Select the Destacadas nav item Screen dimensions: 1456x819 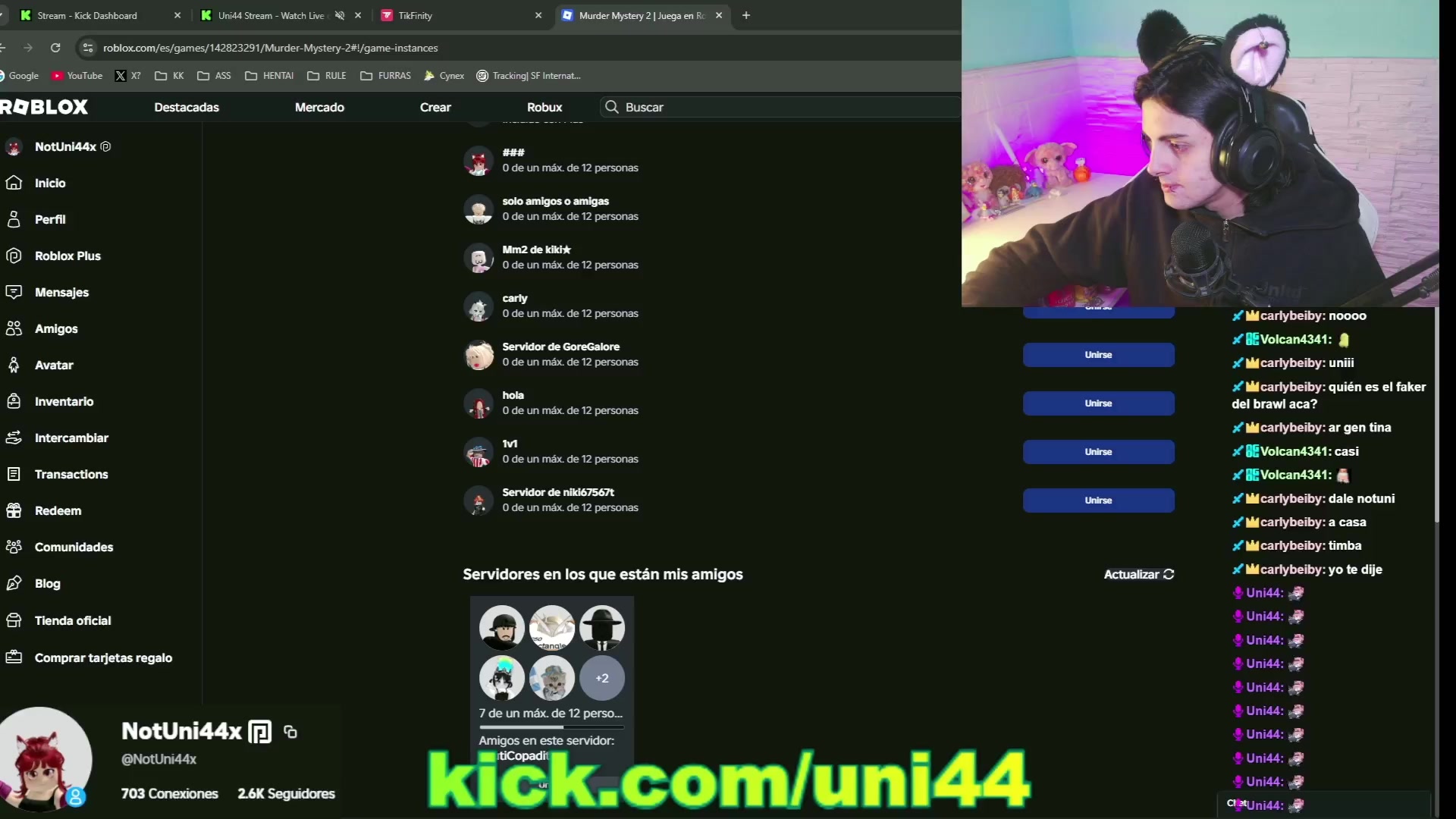(187, 107)
